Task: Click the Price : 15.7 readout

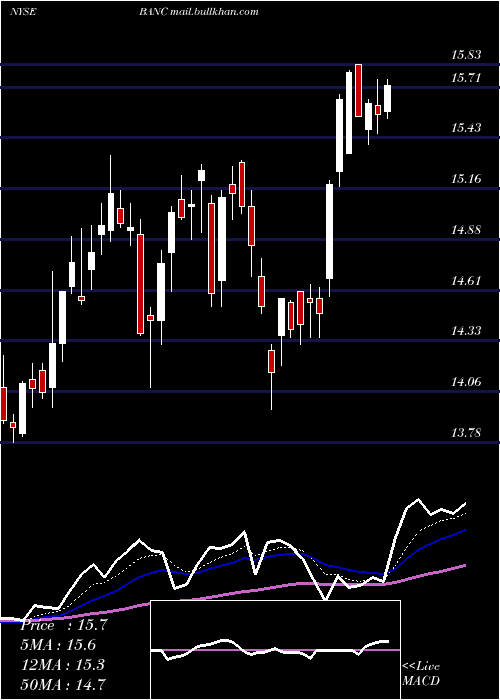Action: tap(64, 625)
